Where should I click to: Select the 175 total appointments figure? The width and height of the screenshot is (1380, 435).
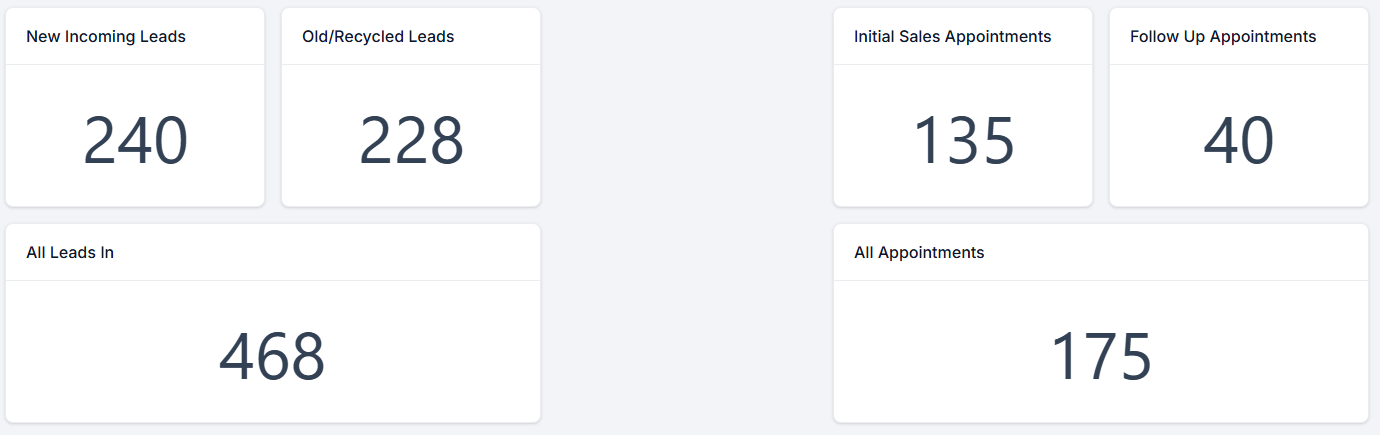[1100, 357]
